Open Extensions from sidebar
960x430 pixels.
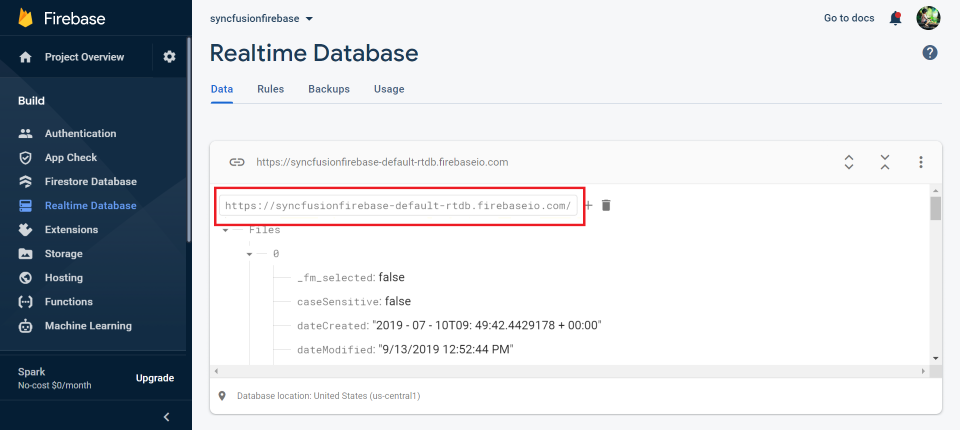71,230
